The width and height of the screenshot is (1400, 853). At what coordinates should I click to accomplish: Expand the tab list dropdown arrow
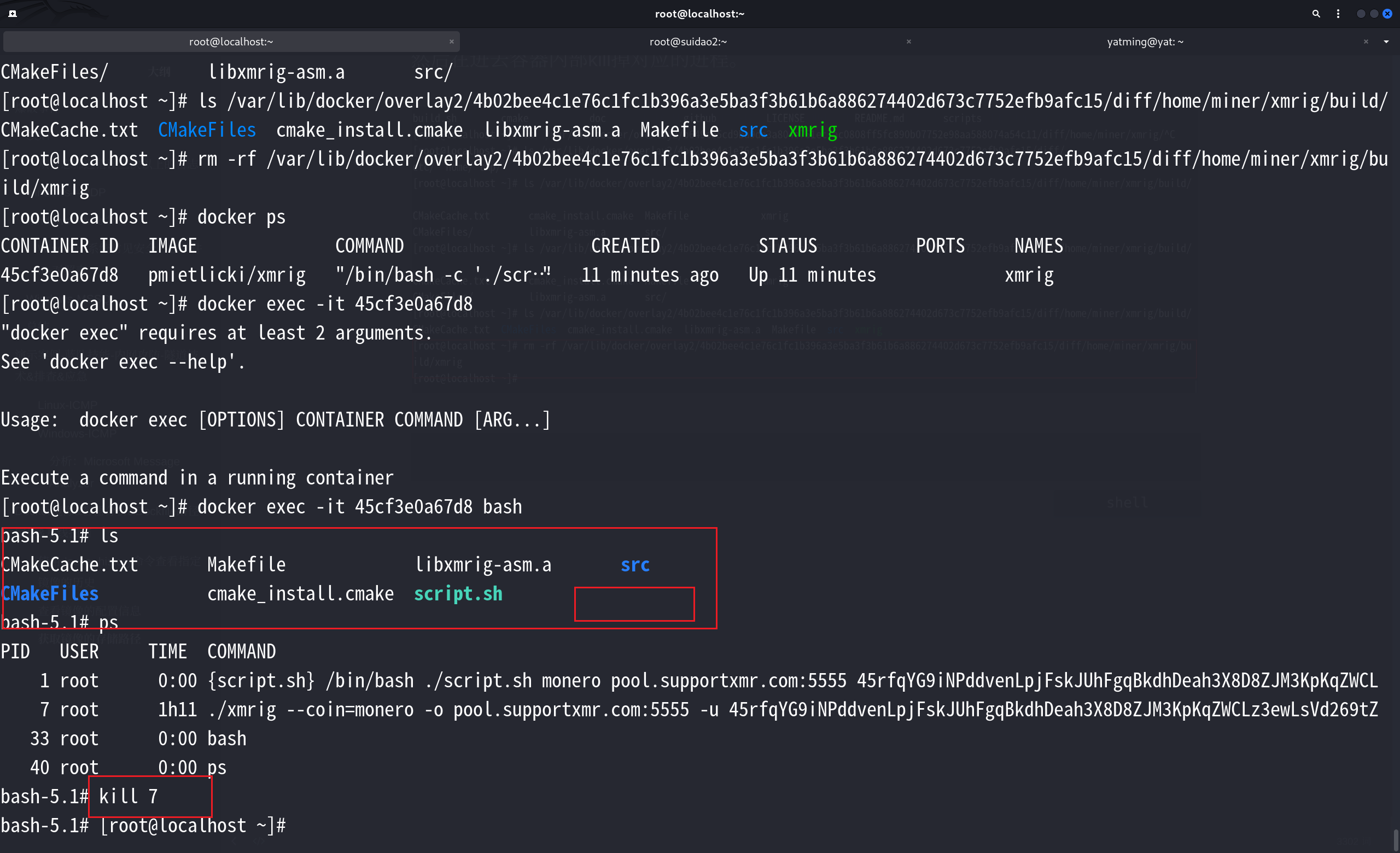[1386, 42]
